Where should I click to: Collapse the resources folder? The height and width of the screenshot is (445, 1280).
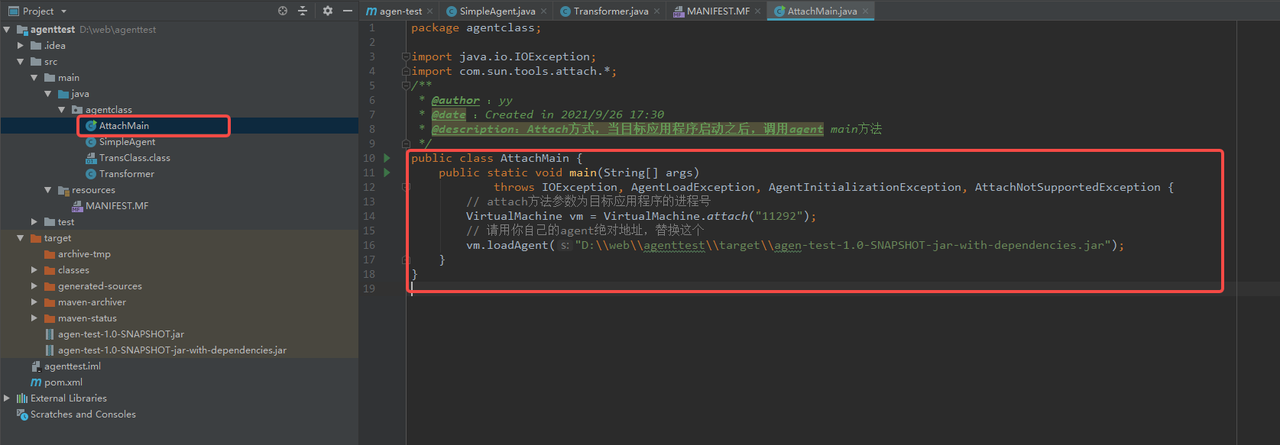49,190
